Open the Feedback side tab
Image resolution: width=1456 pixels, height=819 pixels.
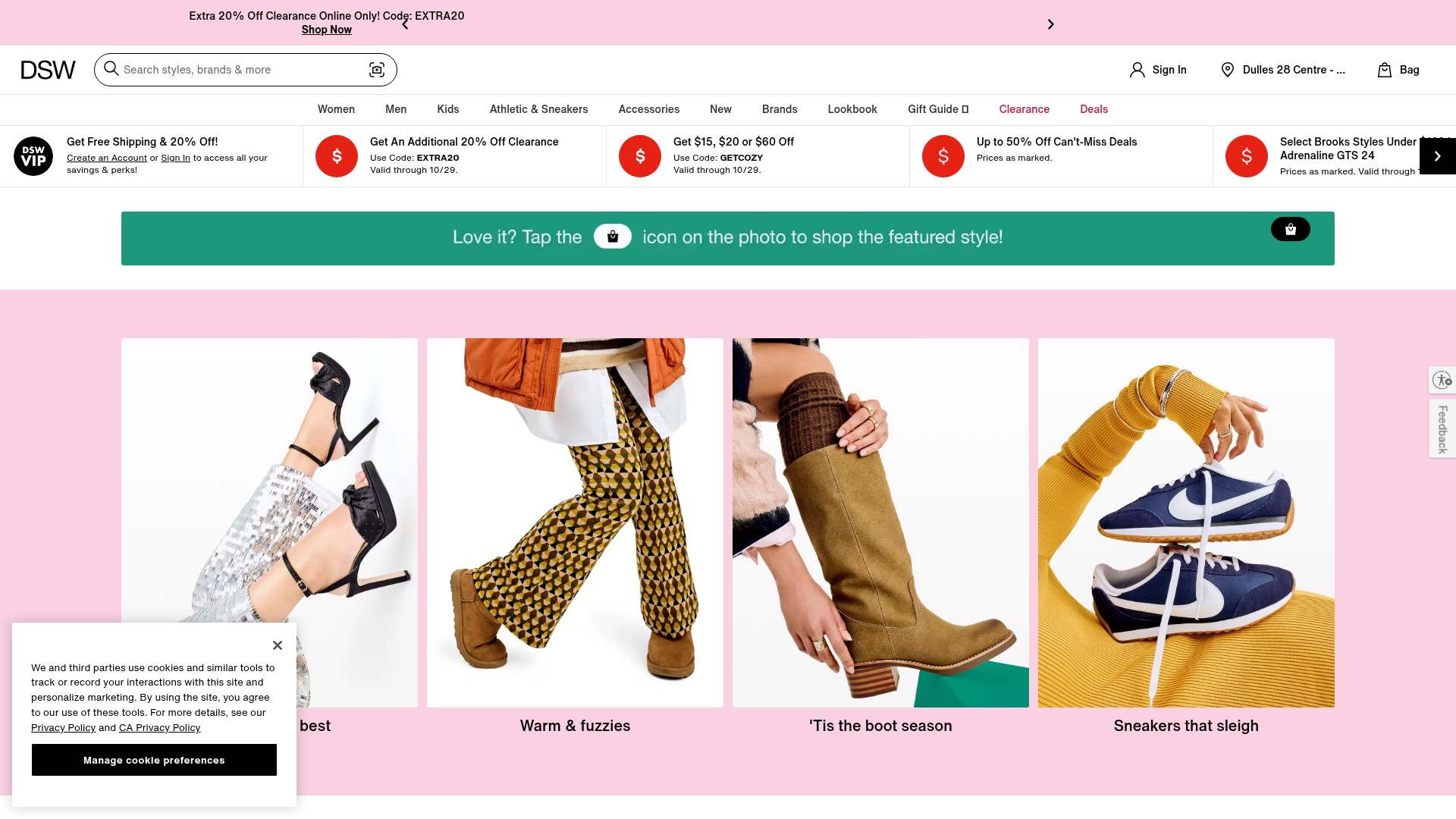pyautogui.click(x=1442, y=429)
